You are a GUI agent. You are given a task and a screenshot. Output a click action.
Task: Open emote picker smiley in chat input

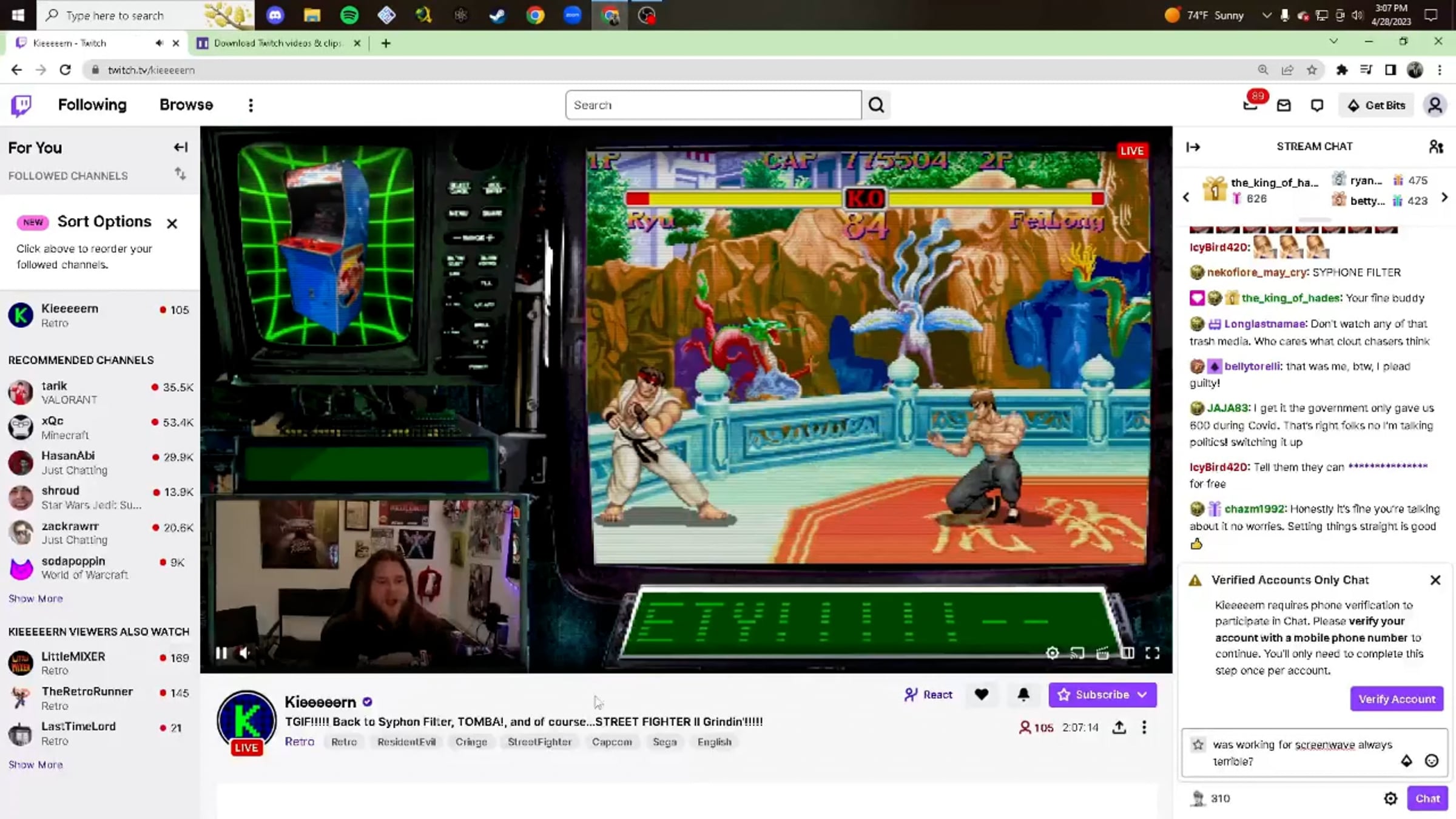(1431, 761)
